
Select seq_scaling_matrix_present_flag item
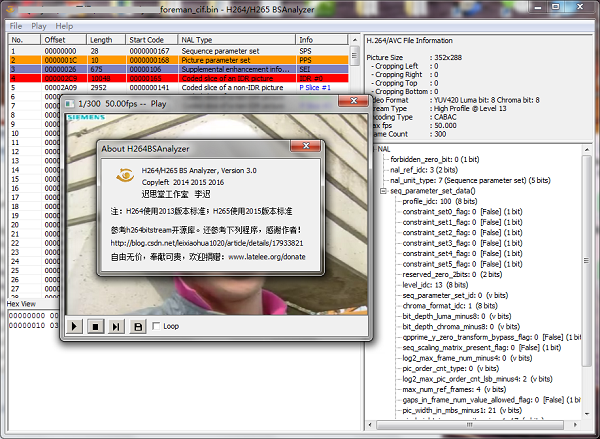click(481, 348)
